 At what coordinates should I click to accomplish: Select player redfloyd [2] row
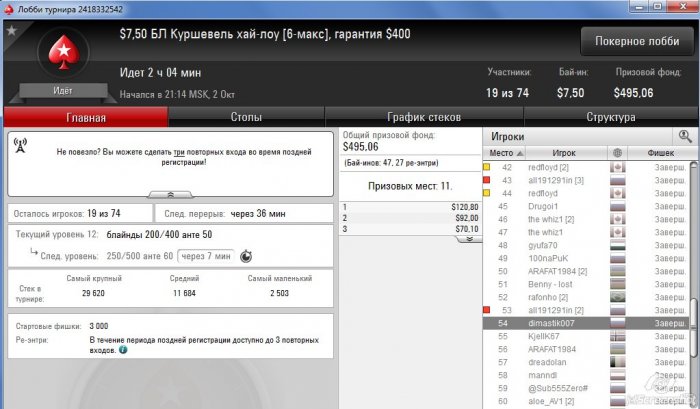pos(586,167)
